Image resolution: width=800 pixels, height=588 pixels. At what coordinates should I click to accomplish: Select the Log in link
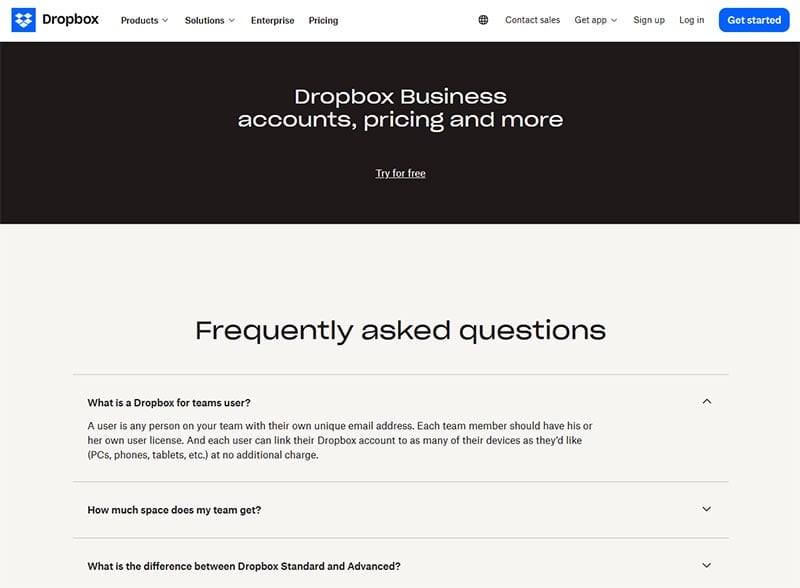(x=691, y=20)
